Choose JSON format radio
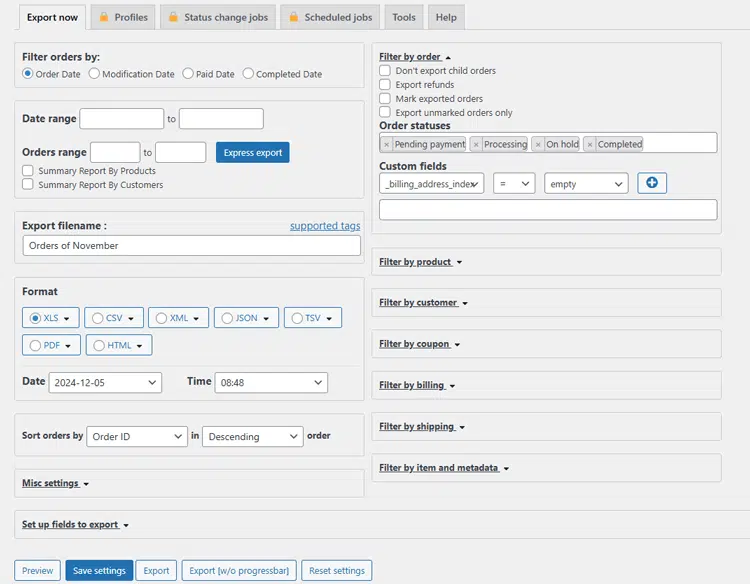This screenshot has width=750, height=584. (227, 318)
